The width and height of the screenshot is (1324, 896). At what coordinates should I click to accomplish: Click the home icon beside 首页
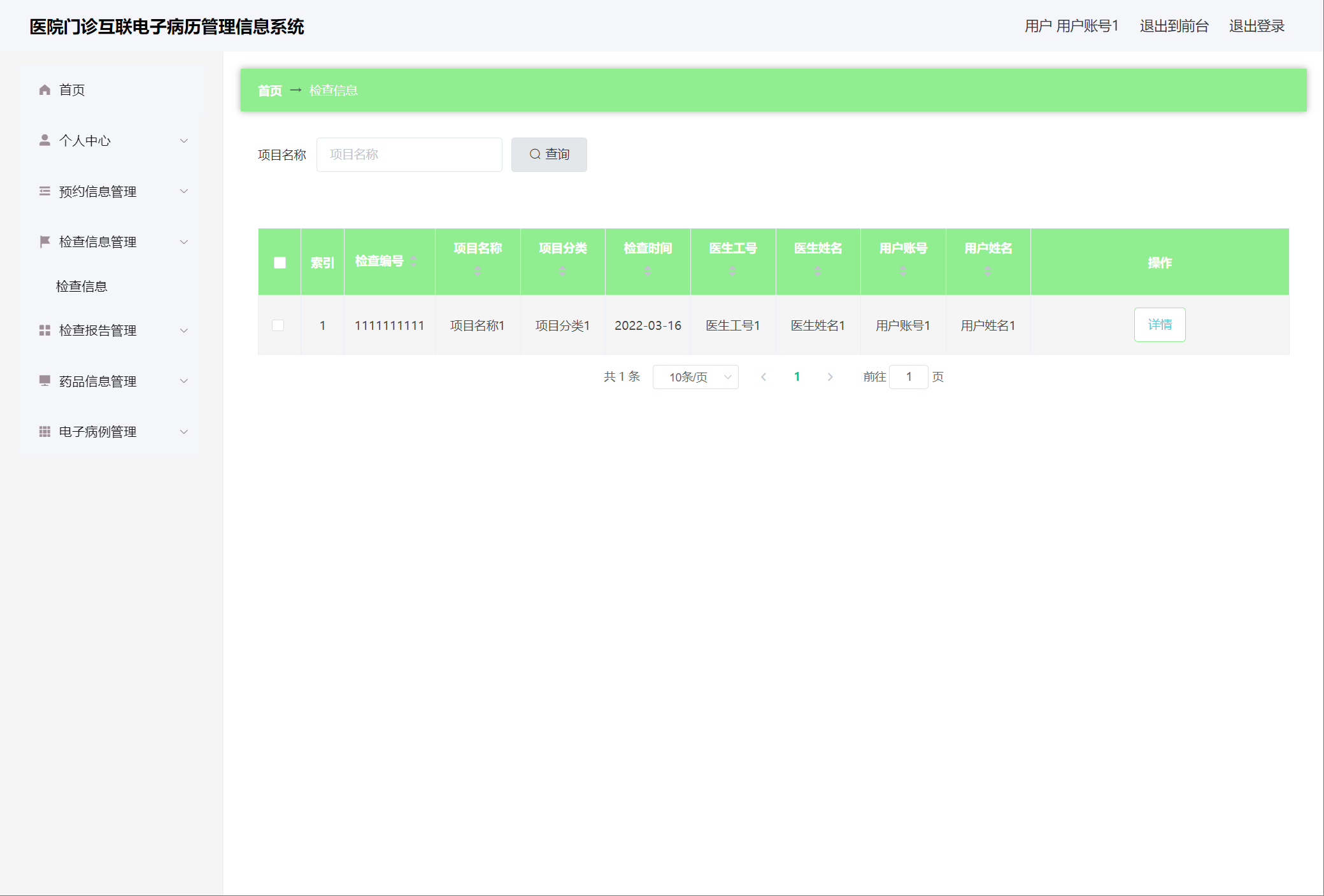[45, 90]
